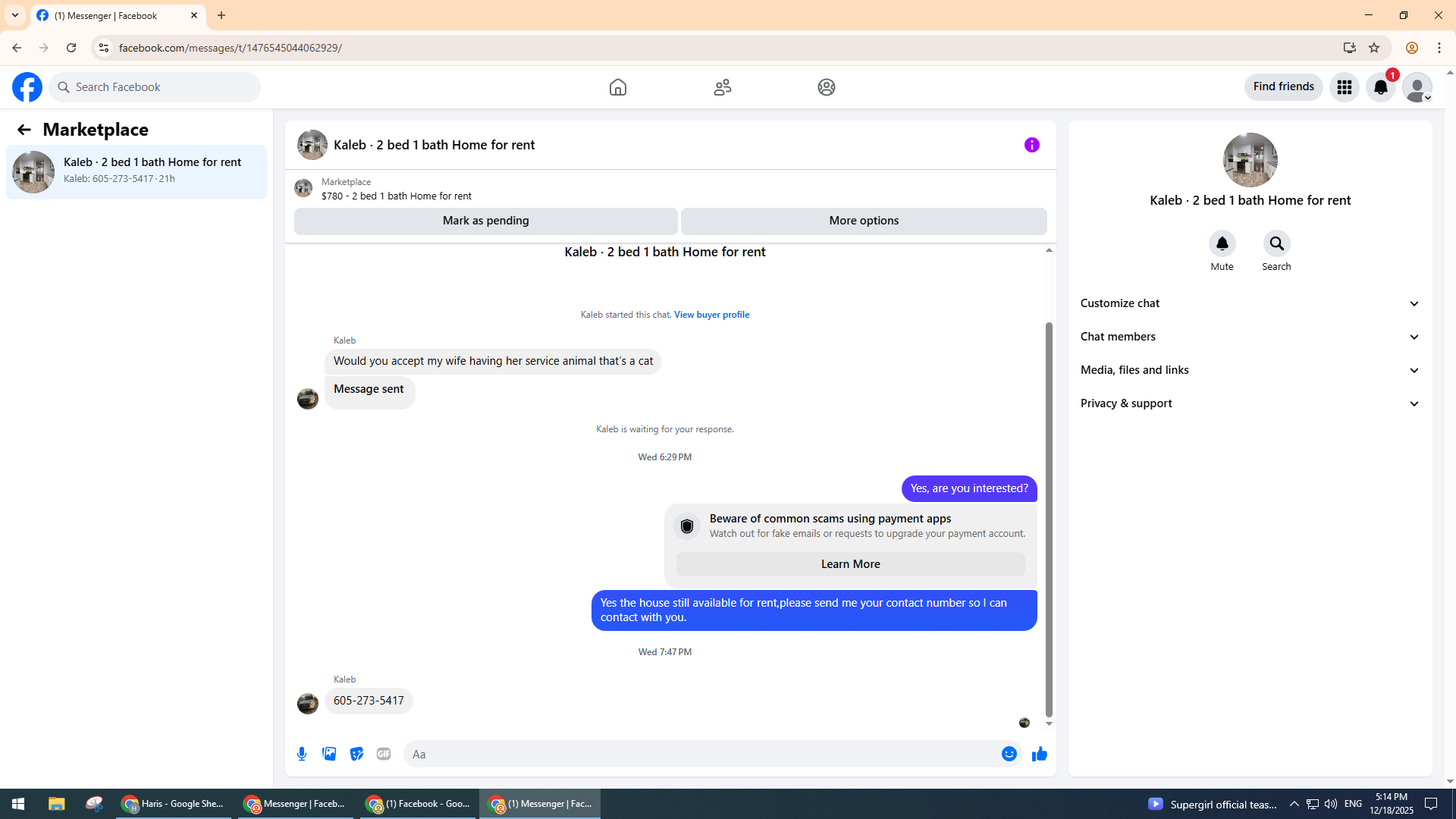Screen dimensions: 1456x819
Task: Click the chat scrollbar thumb
Action: point(1049,519)
